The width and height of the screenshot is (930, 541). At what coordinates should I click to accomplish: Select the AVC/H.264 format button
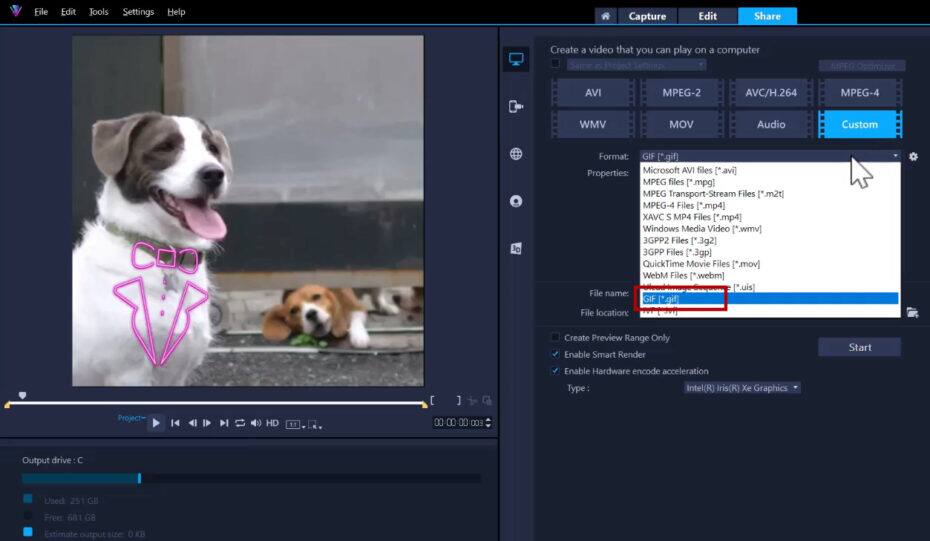pos(771,92)
